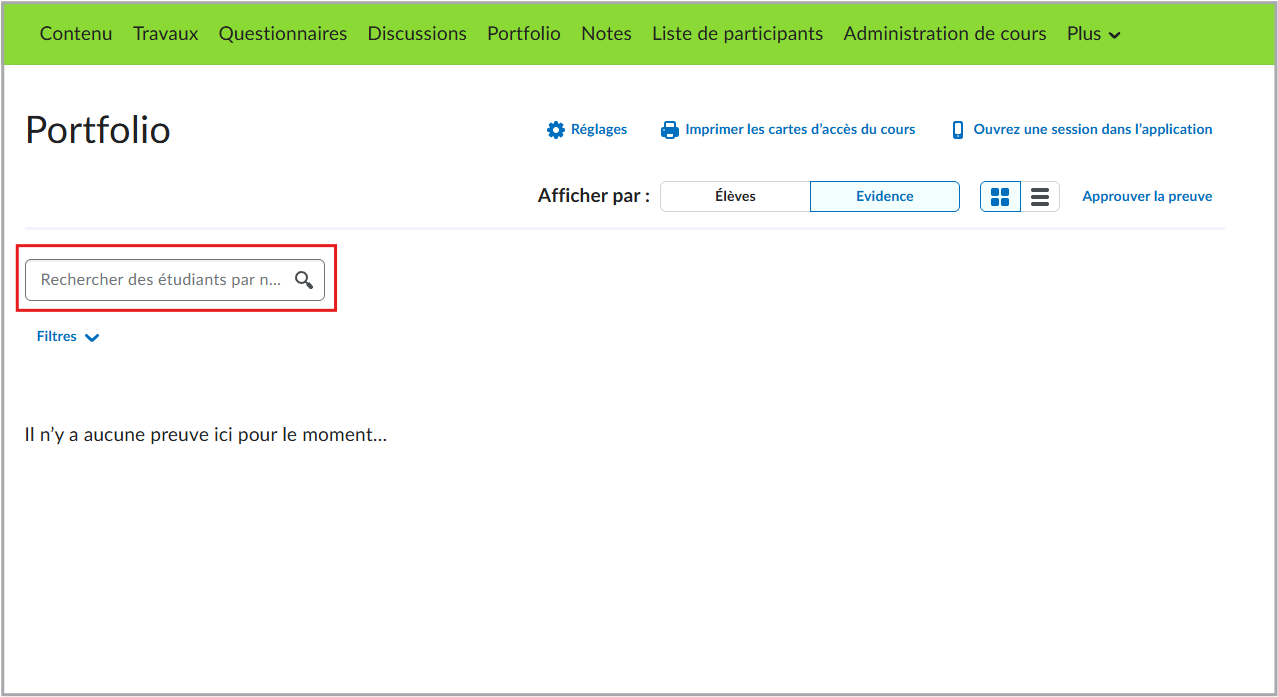
Task: Open Liste de participants
Action: coord(738,34)
